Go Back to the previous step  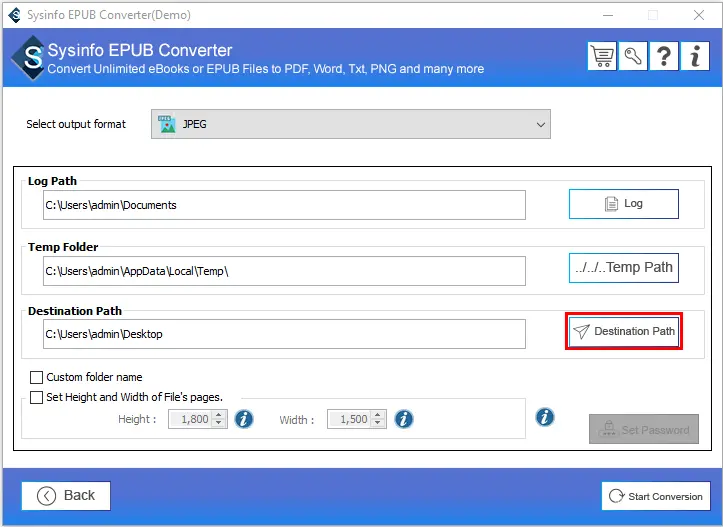pyautogui.click(x=66, y=495)
